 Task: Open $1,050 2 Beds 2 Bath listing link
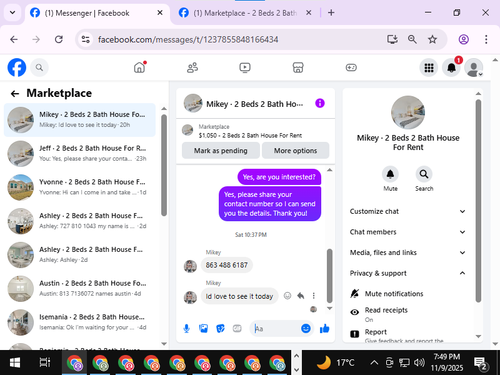click(x=250, y=136)
